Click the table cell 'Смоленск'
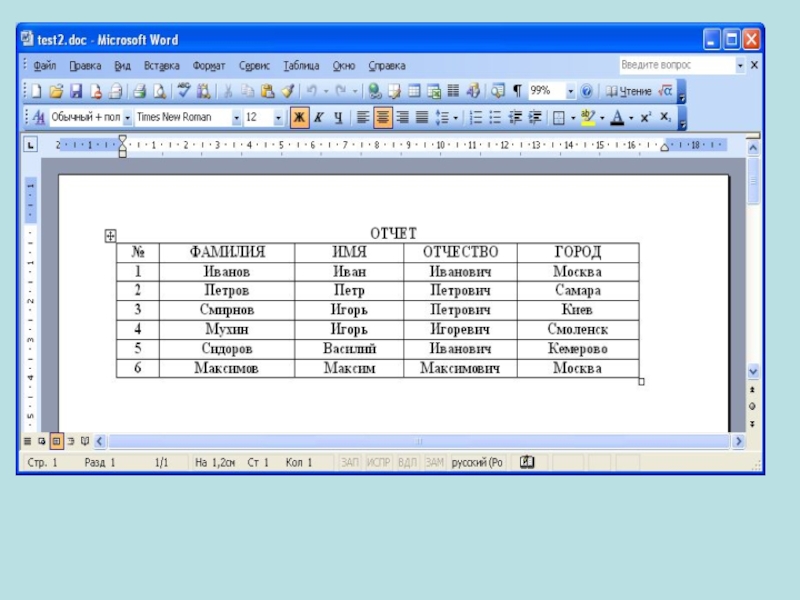 point(578,329)
